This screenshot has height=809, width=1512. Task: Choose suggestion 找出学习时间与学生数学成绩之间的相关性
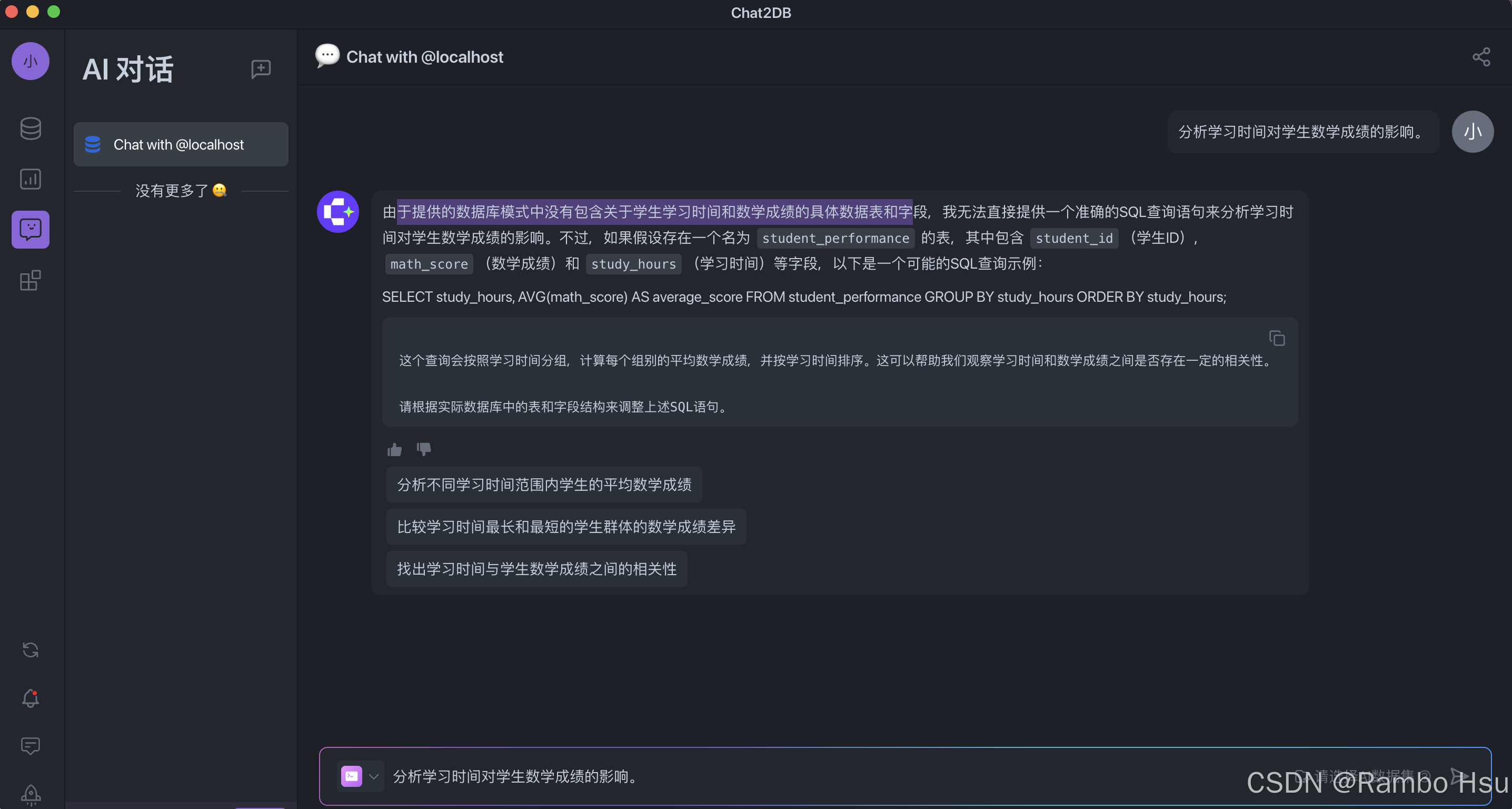[x=536, y=569]
